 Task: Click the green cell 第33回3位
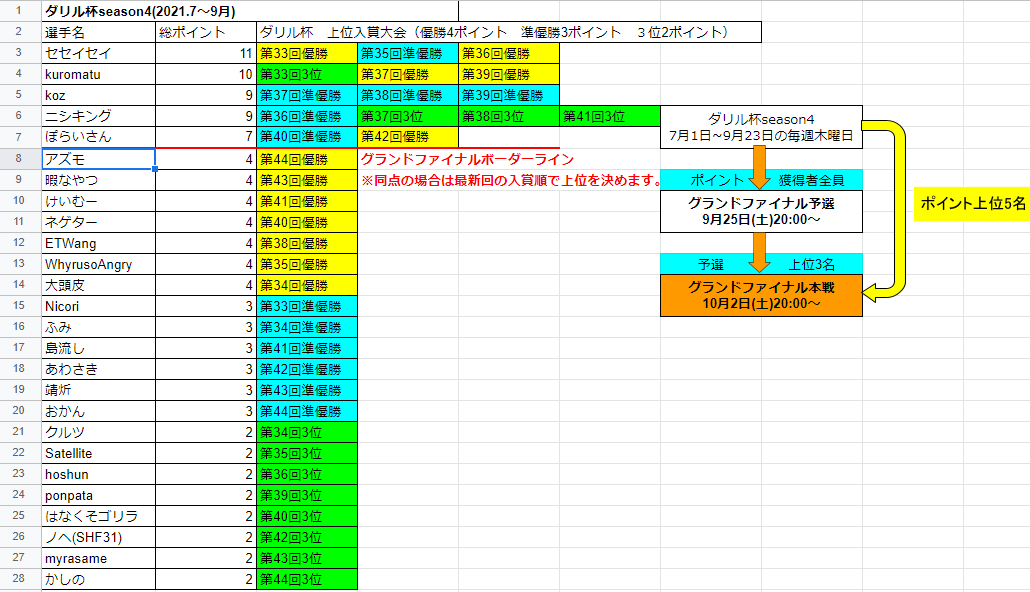307,74
